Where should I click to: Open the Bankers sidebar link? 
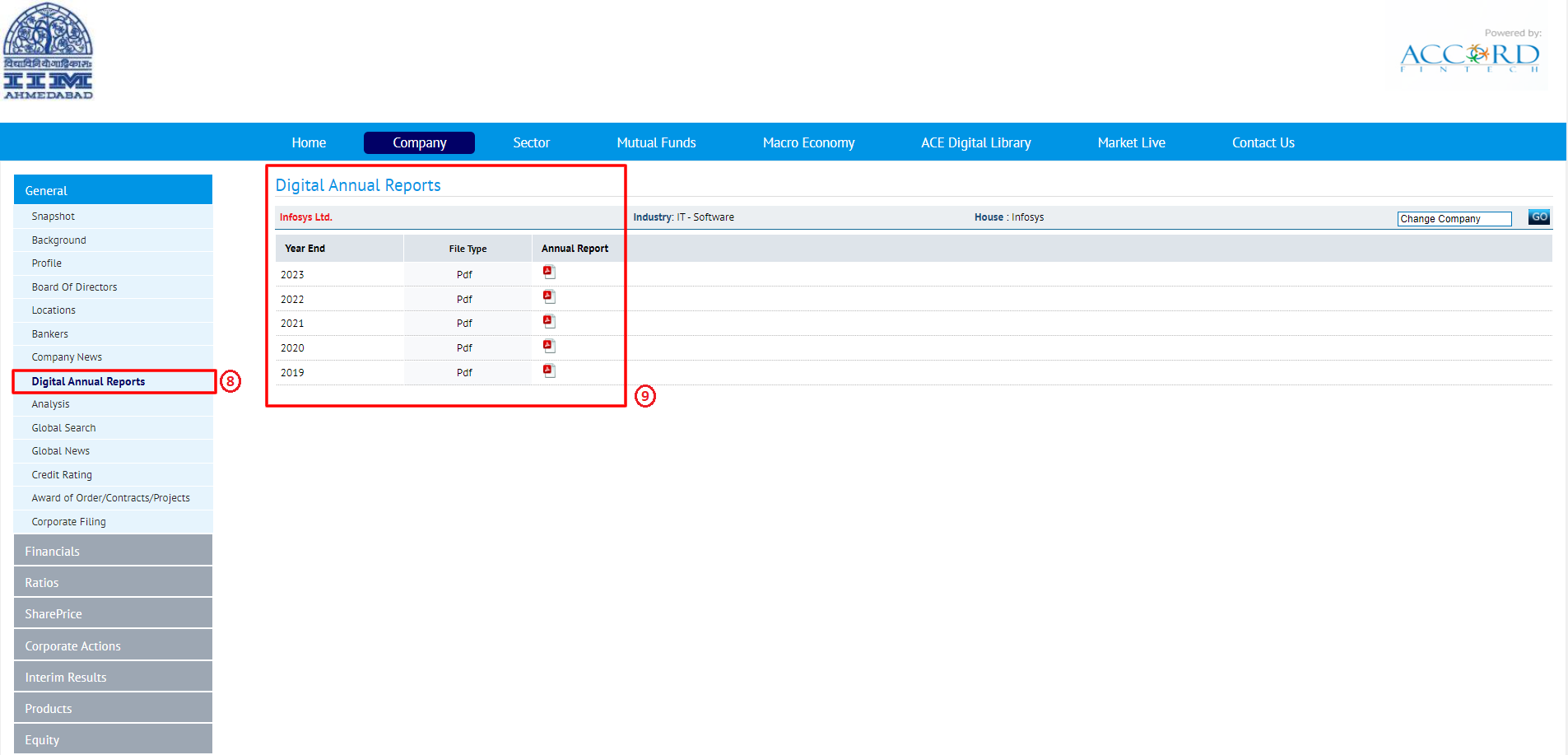(49, 334)
